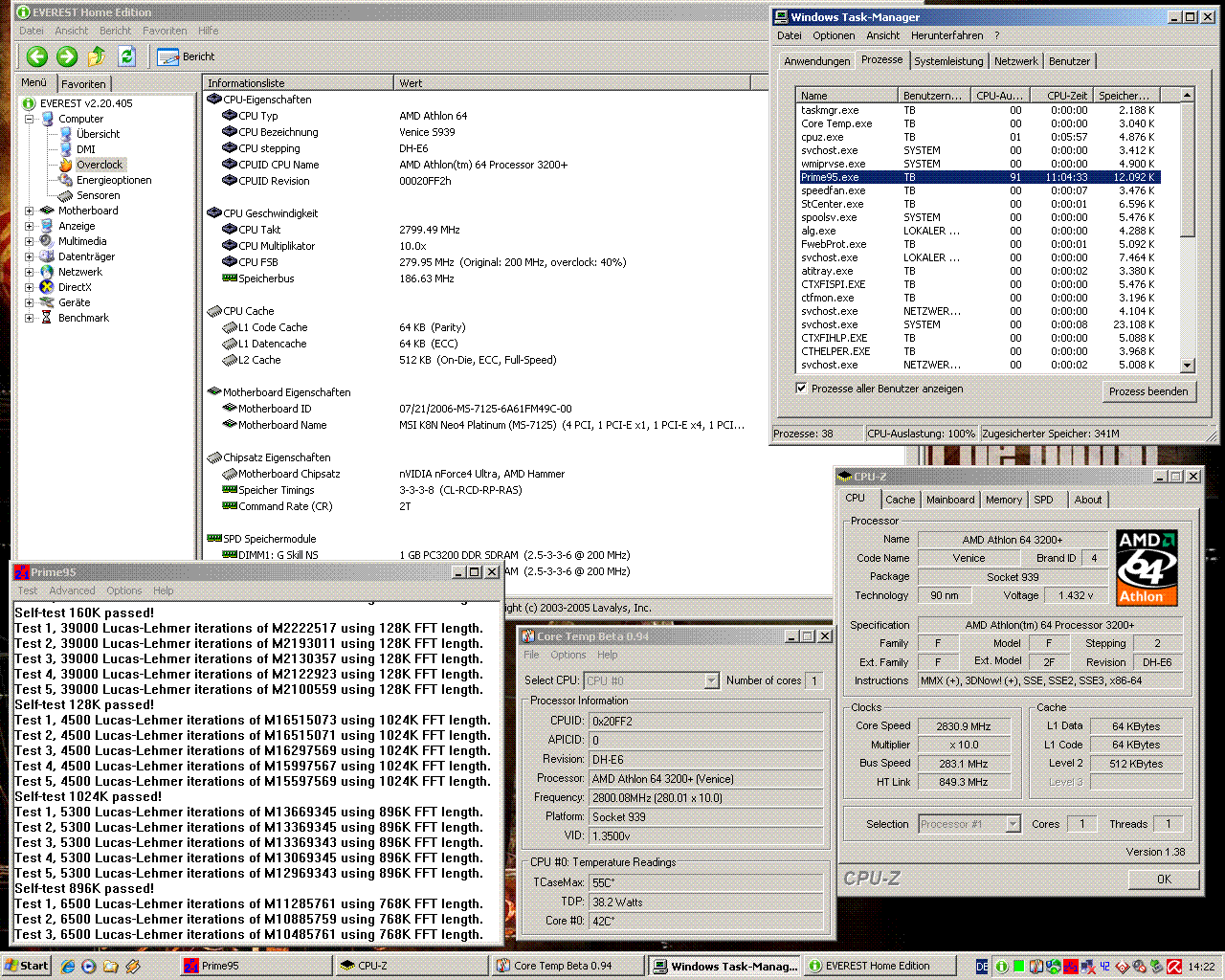The width and height of the screenshot is (1225, 980).
Task: Click the AMD Athlon 64 logo in CPU-Z
Action: pyautogui.click(x=1147, y=568)
